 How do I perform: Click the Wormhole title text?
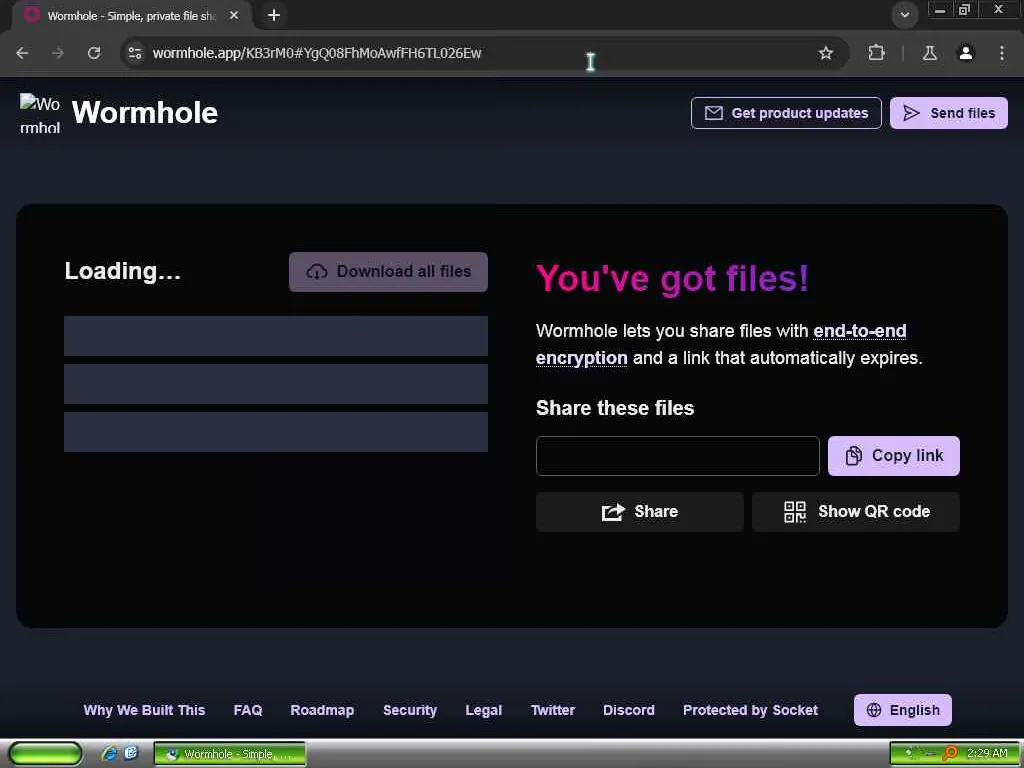tap(145, 112)
